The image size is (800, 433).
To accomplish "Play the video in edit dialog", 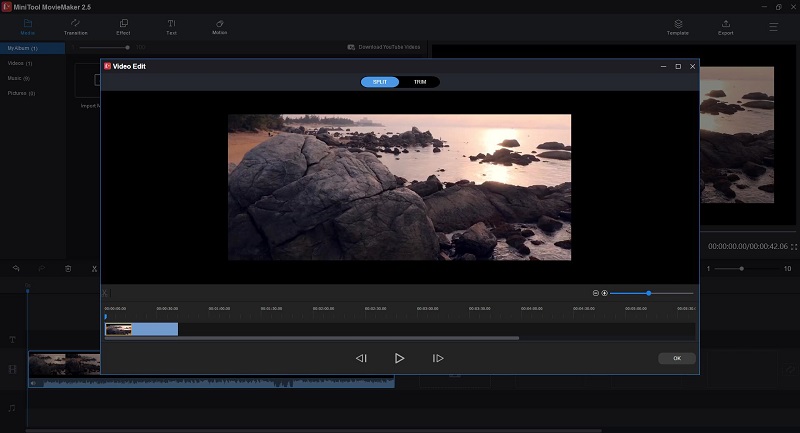I will [x=399, y=358].
